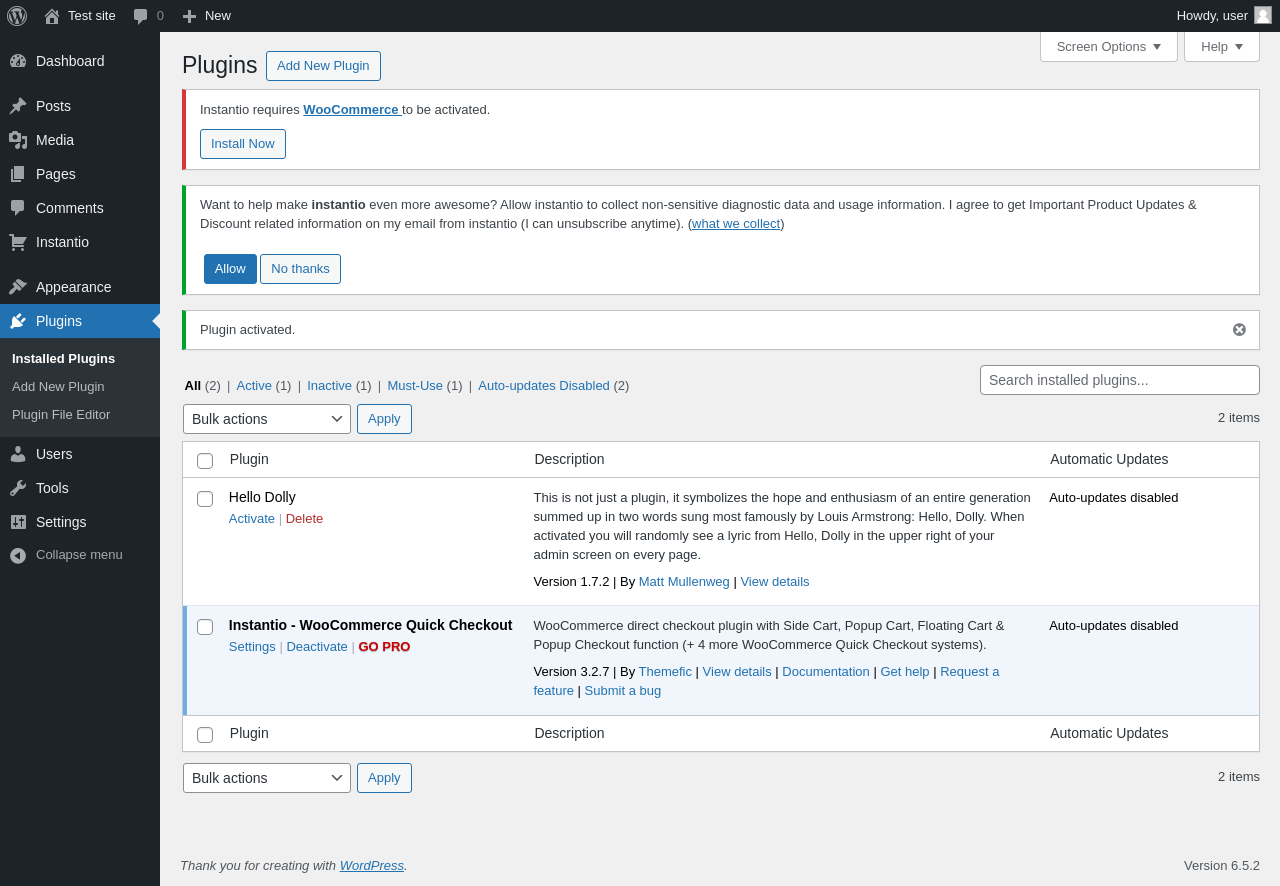Expand the Screen Options panel
The image size is (1280, 886).
(1108, 47)
